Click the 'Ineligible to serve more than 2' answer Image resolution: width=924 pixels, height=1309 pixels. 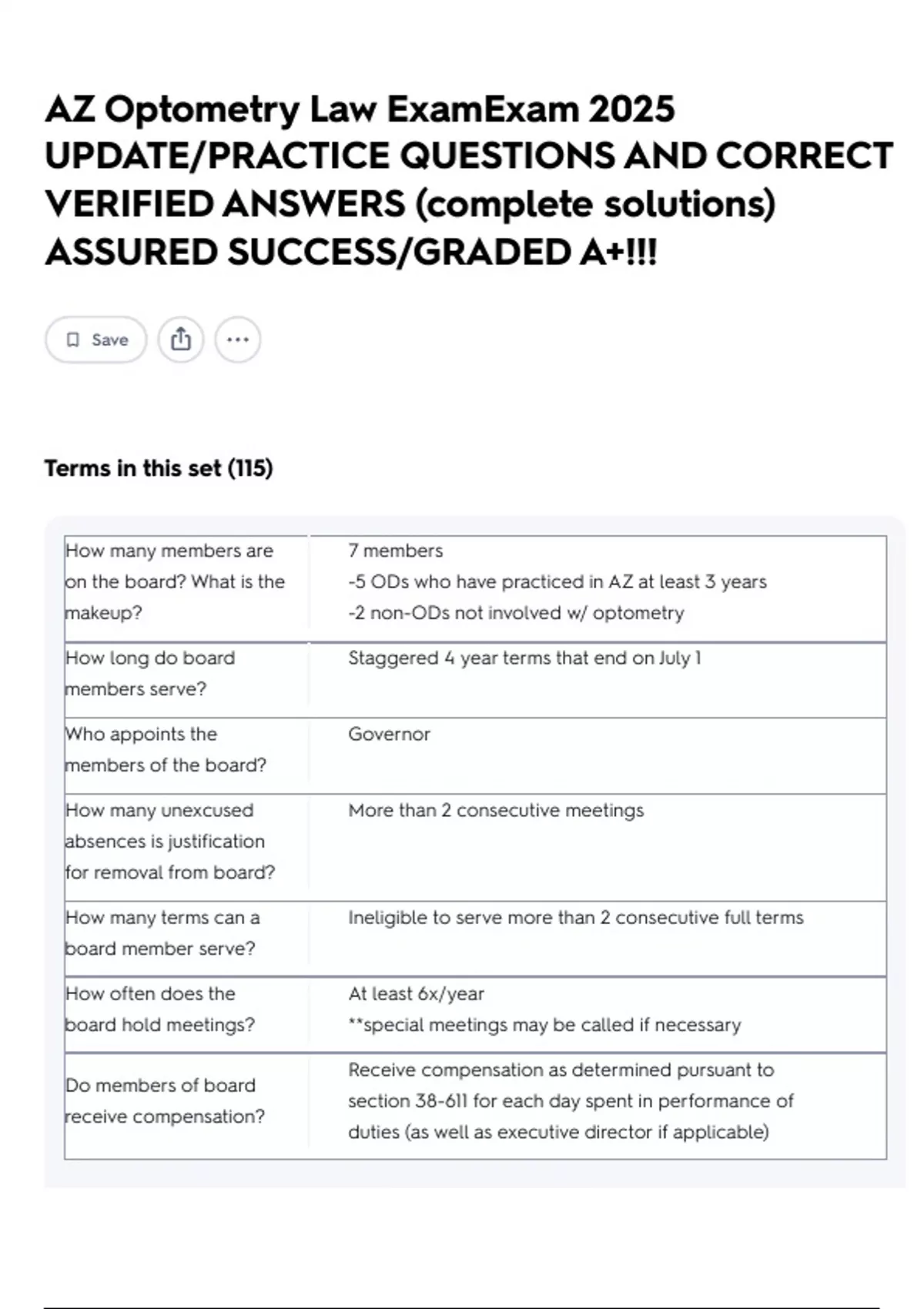pos(576,918)
